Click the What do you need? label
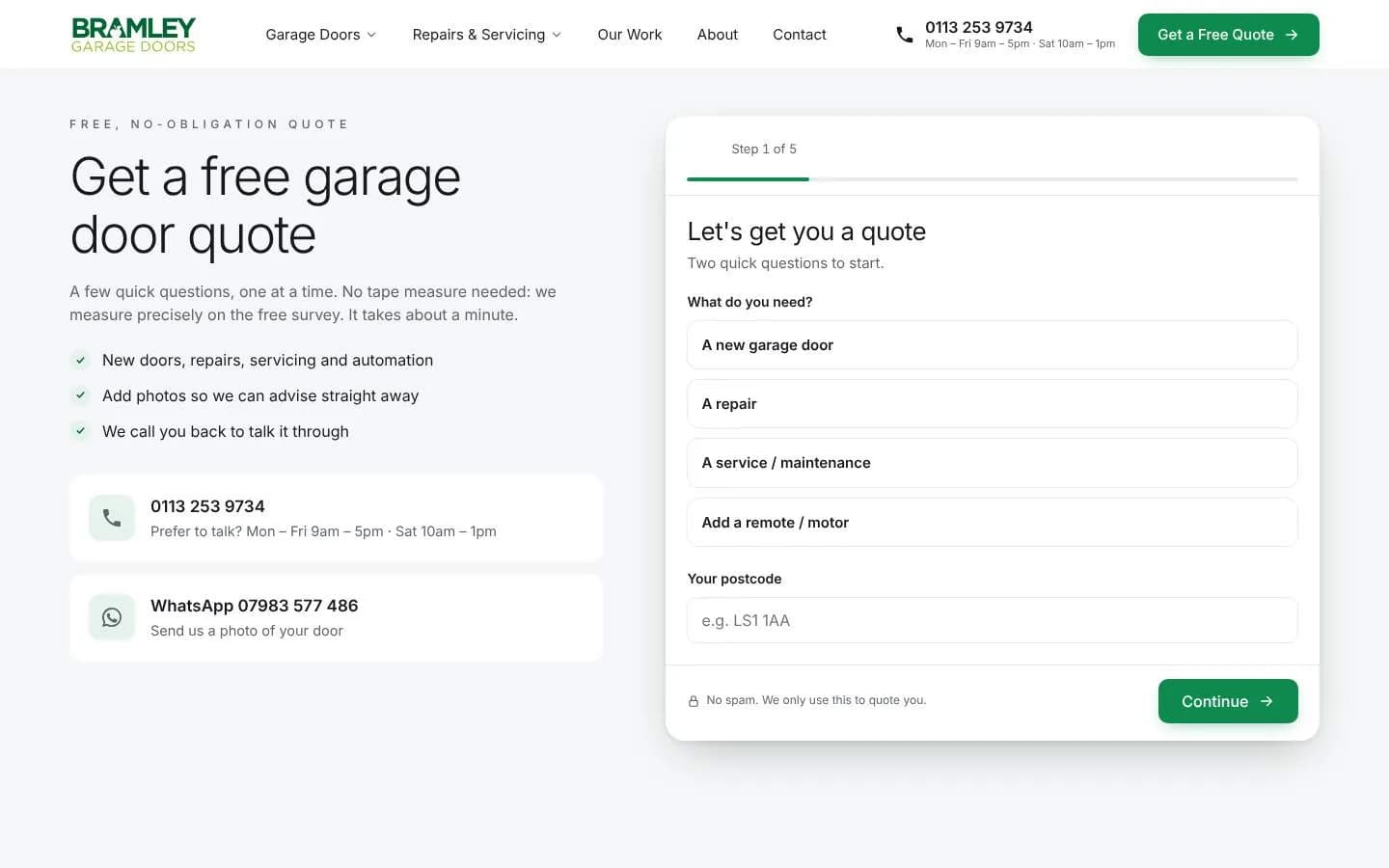This screenshot has height=868, width=1389. point(750,302)
